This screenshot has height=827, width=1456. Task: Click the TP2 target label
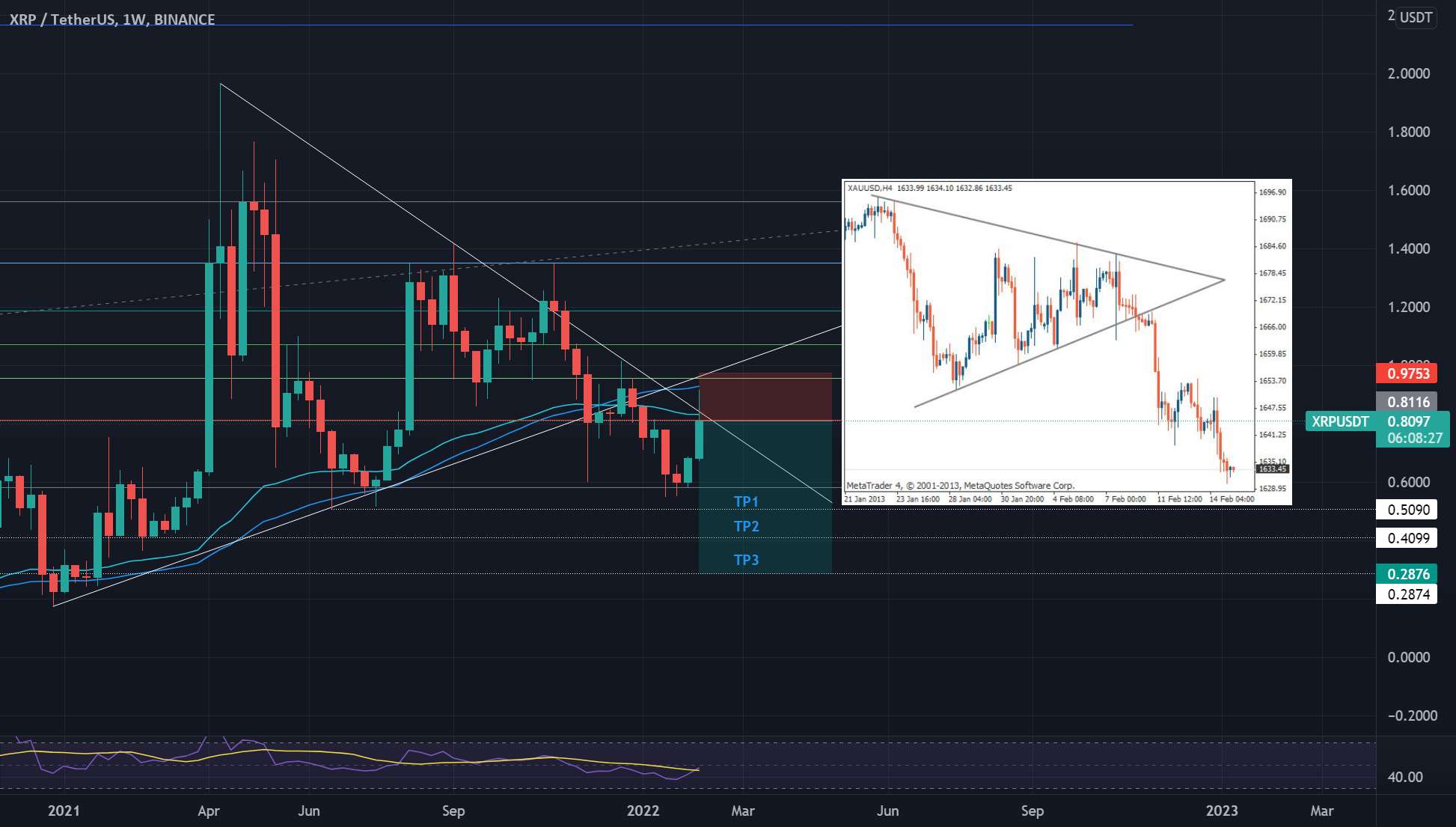pyautogui.click(x=746, y=526)
